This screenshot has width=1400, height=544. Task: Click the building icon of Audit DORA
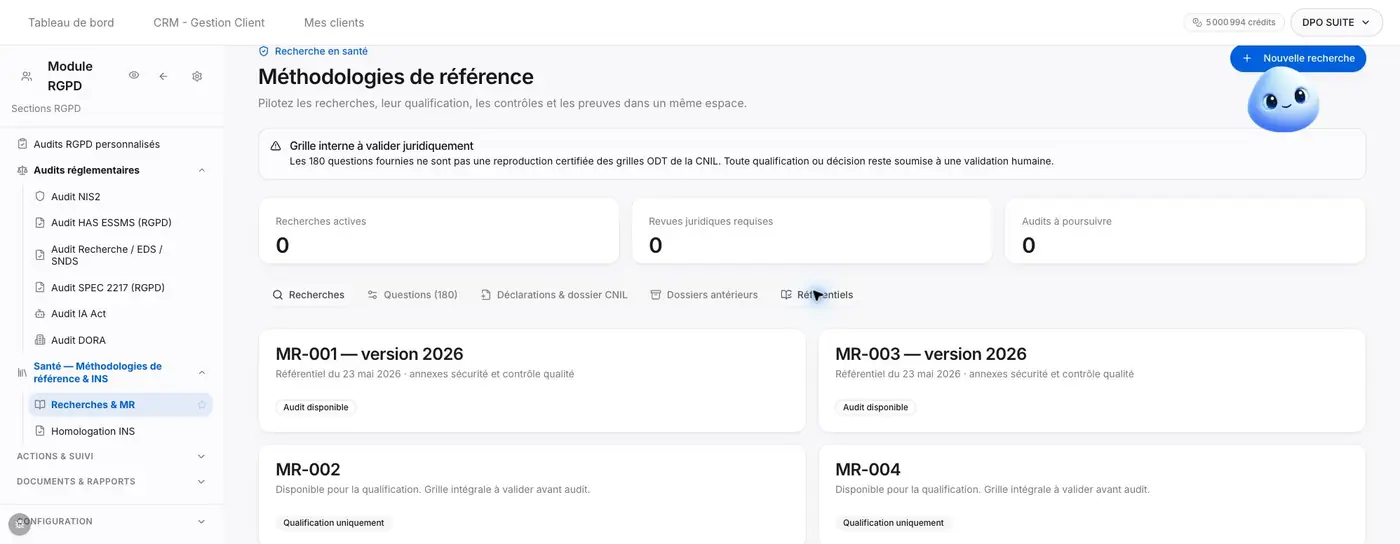click(40, 340)
